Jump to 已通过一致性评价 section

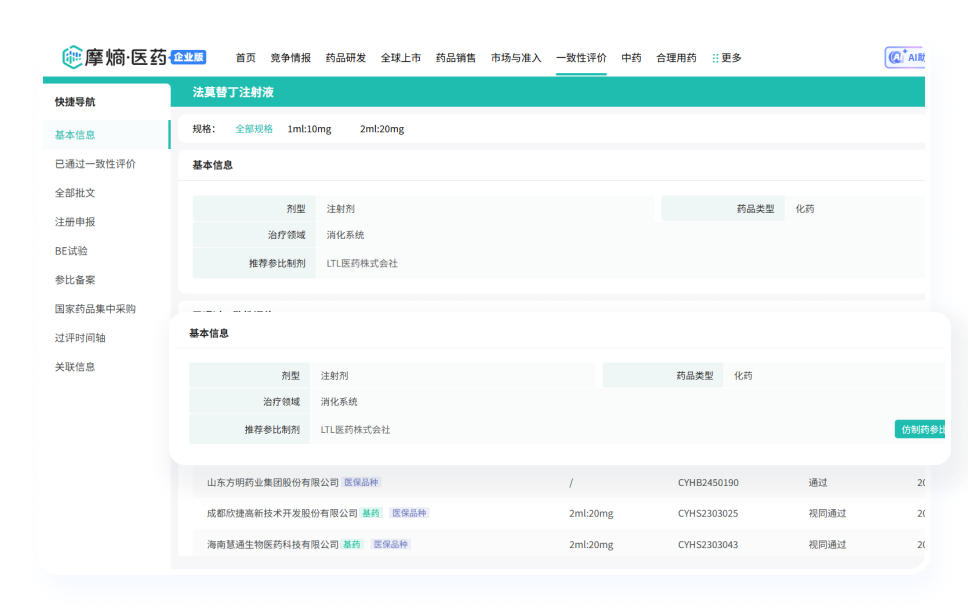click(x=95, y=164)
